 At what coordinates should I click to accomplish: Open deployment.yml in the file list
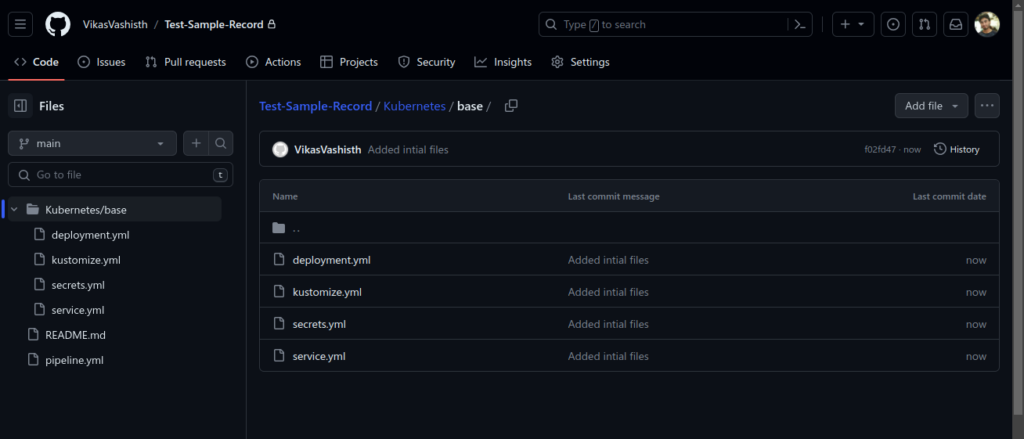point(331,260)
